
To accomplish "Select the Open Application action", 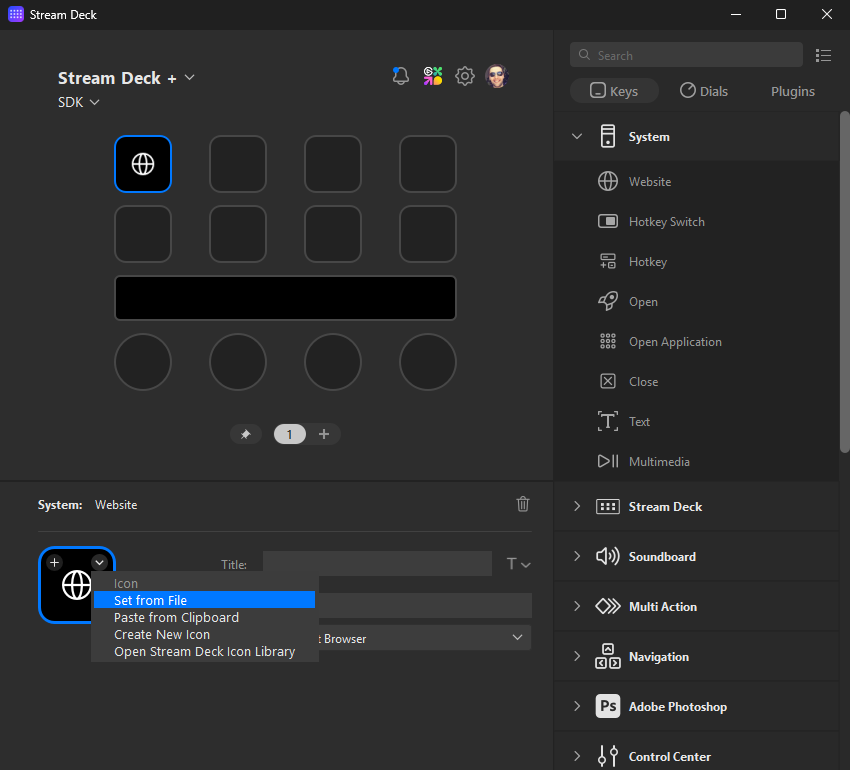I will pos(674,342).
